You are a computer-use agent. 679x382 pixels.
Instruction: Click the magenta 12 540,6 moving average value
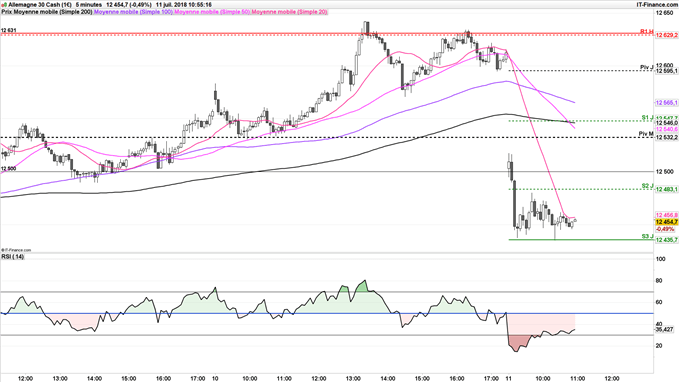click(x=666, y=129)
